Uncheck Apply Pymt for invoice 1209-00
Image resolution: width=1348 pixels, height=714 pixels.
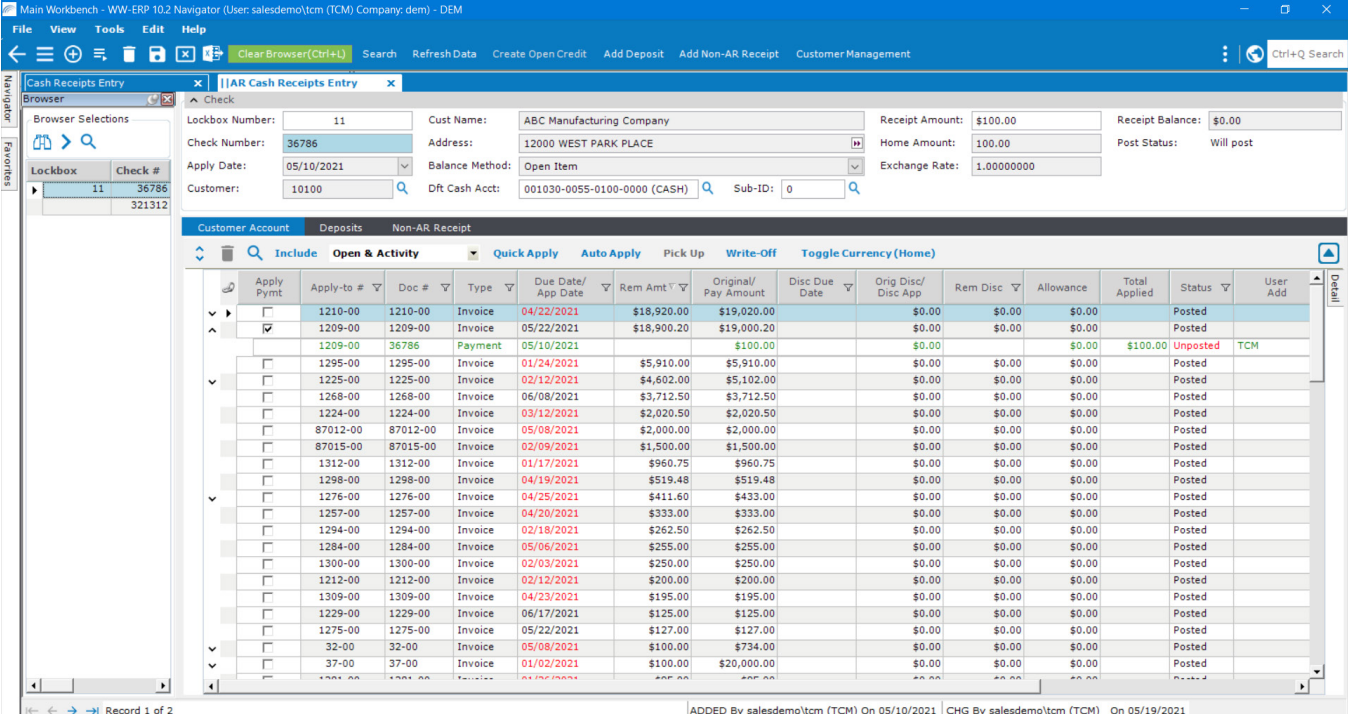coord(267,328)
